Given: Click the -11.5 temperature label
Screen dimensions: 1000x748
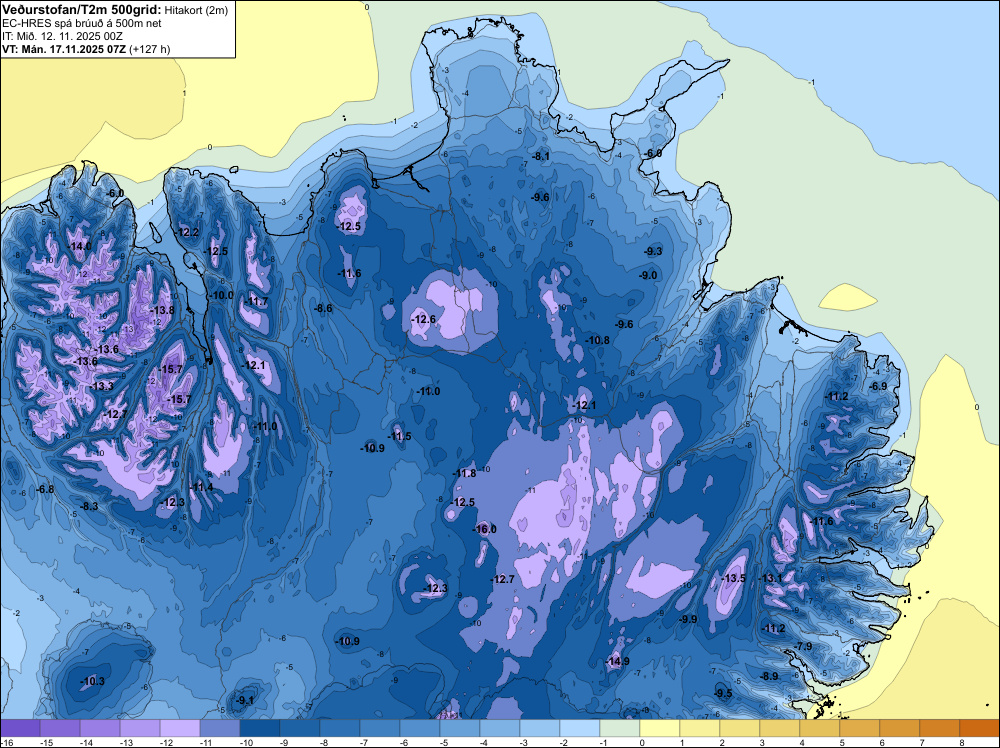Looking at the screenshot, I should (x=400, y=437).
